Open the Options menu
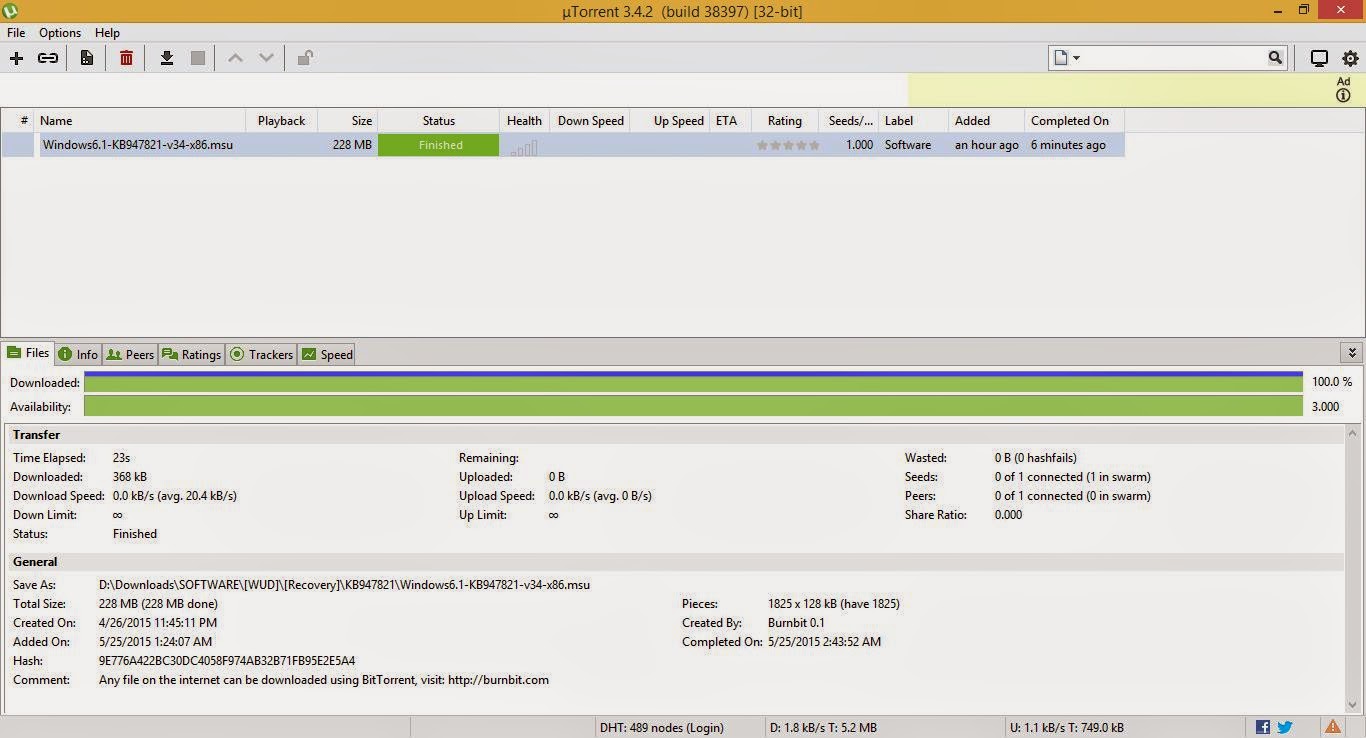The width and height of the screenshot is (1366, 738). 60,33
